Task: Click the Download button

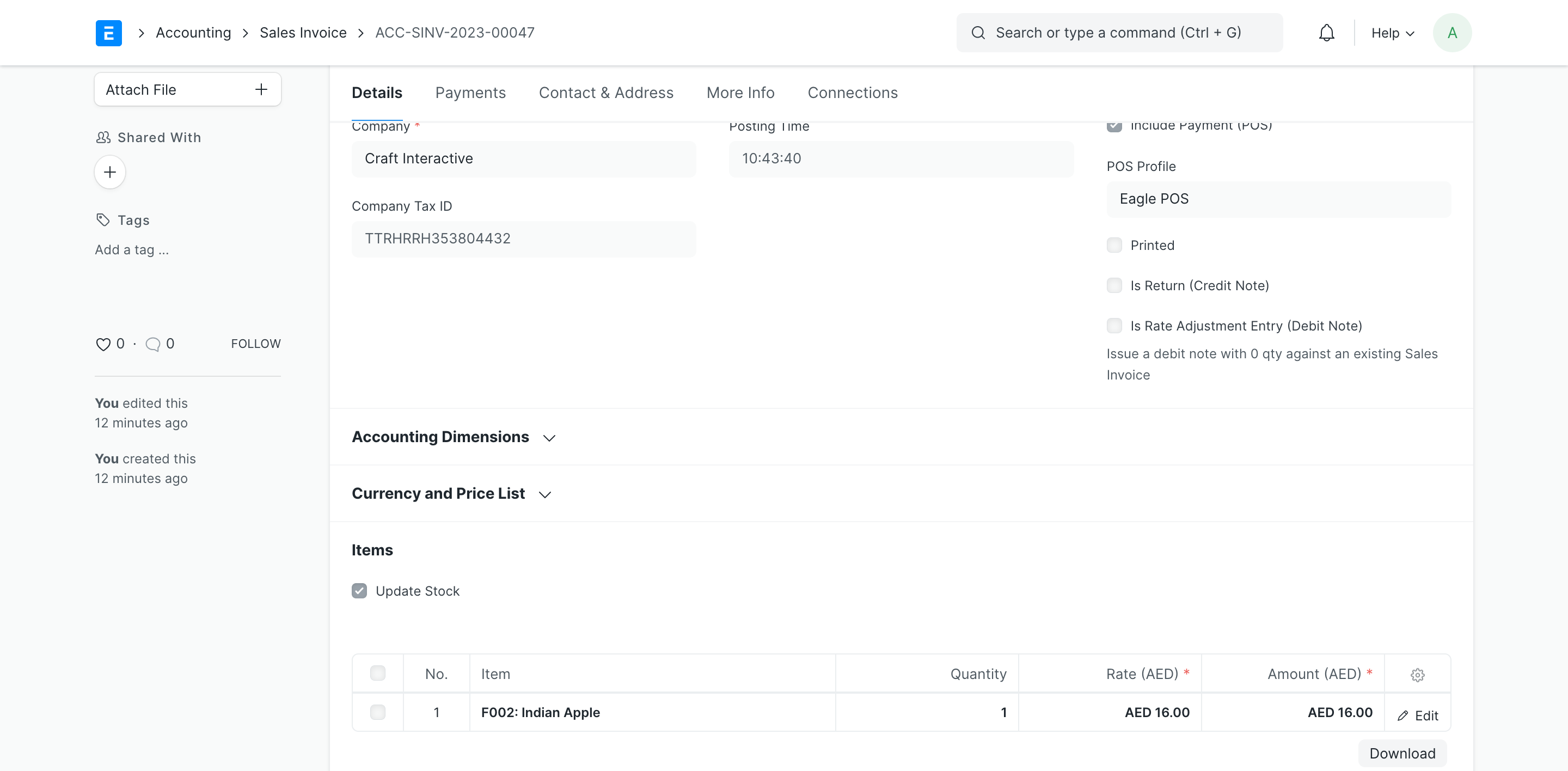Action: tap(1402, 754)
